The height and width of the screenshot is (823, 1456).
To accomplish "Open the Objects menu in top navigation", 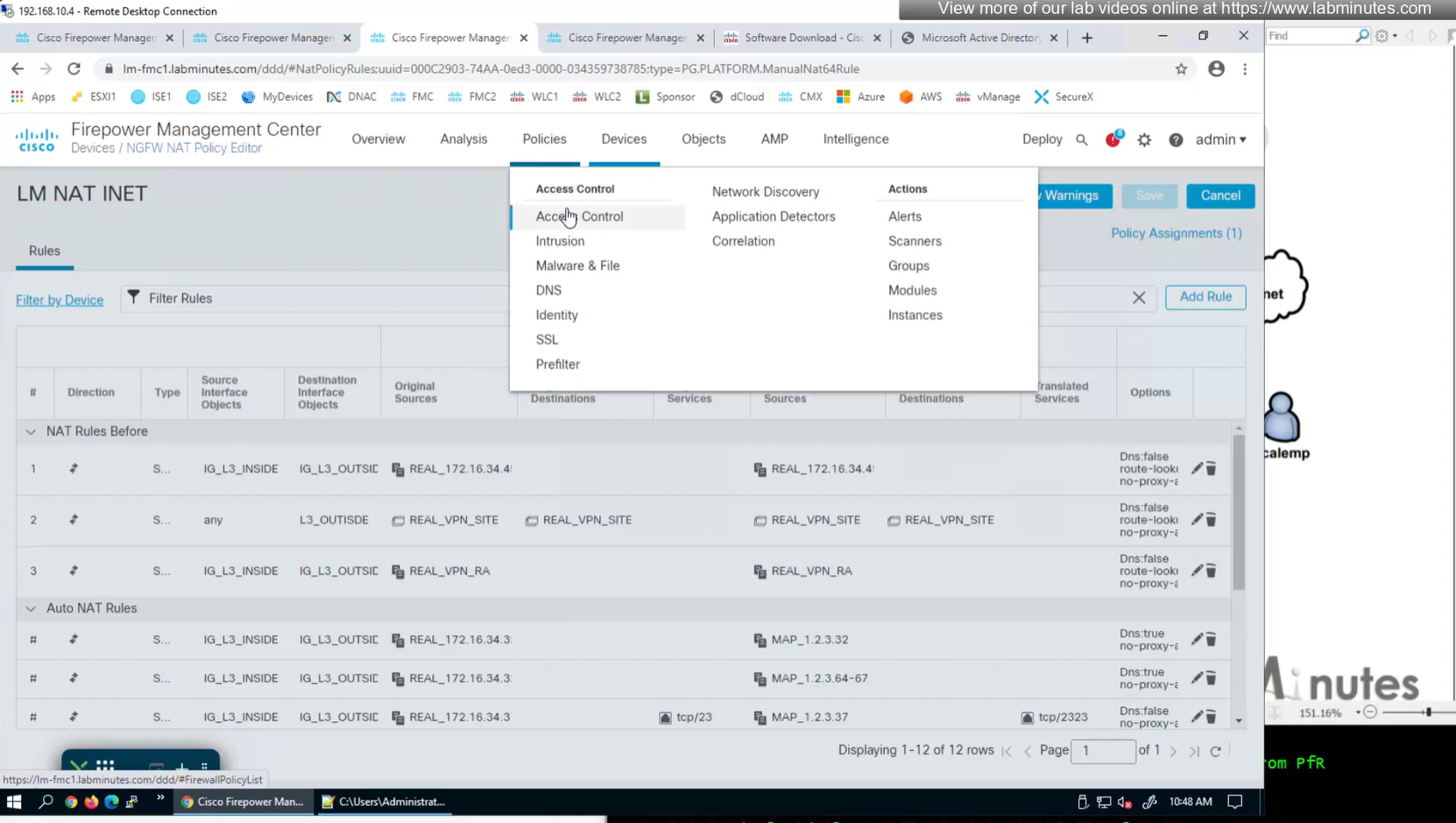I will pyautogui.click(x=703, y=139).
